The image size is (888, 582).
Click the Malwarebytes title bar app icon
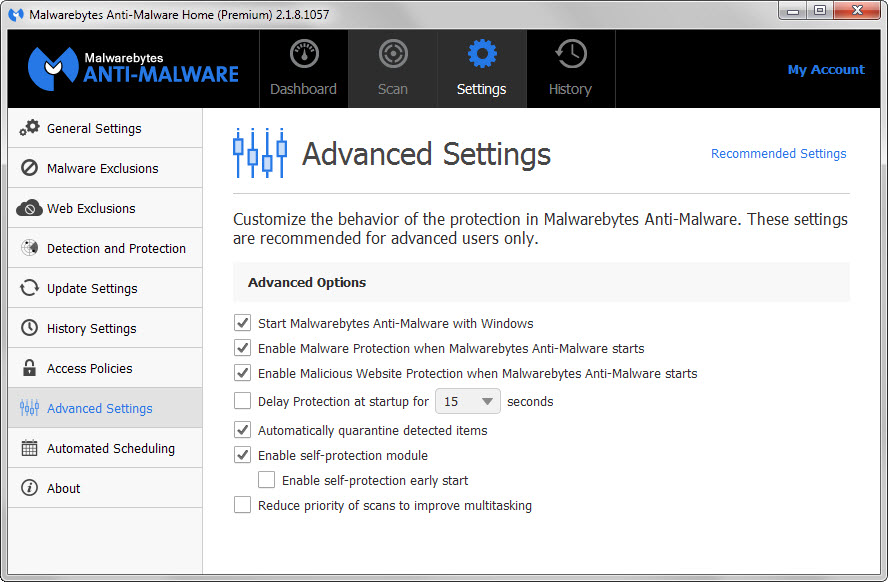point(16,15)
